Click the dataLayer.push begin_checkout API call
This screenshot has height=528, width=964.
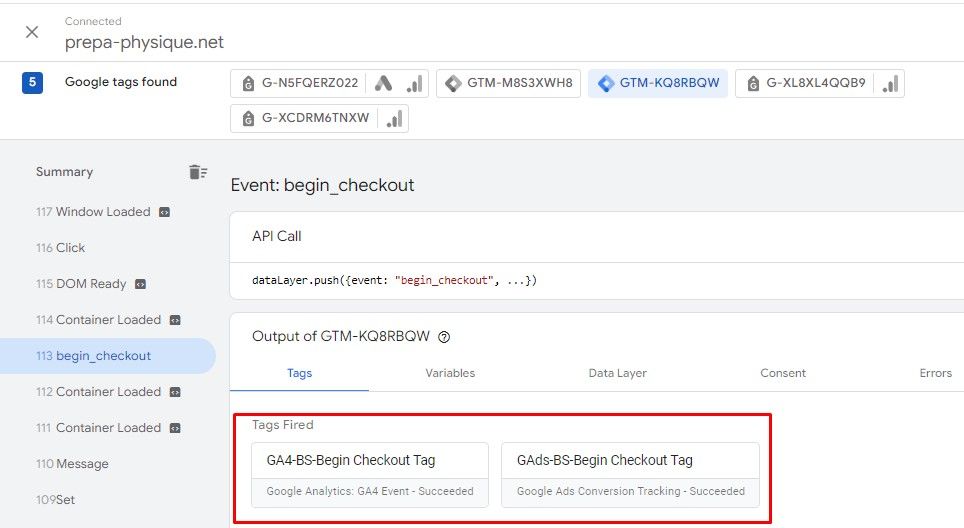click(394, 280)
